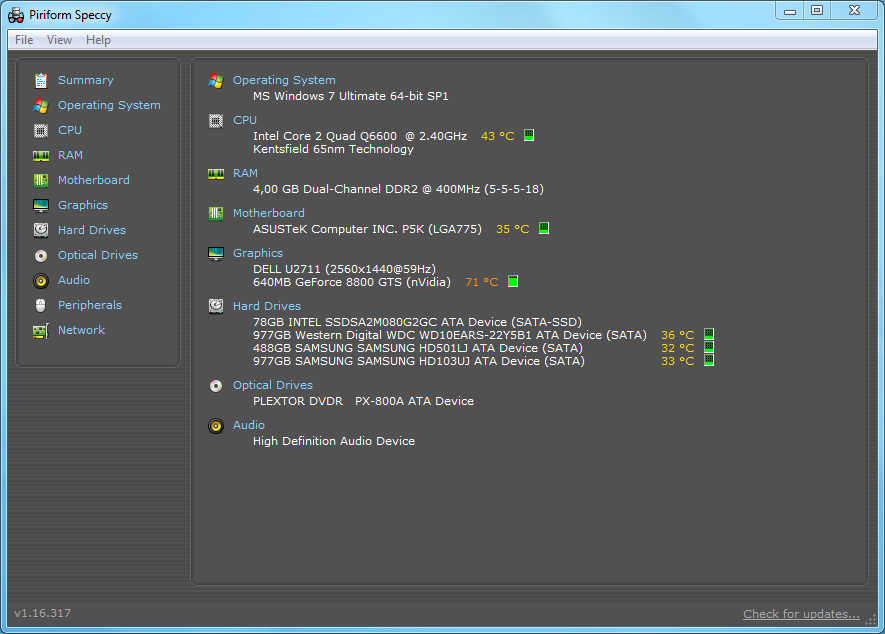The image size is (885, 634).
Task: Click the Piriform Speccy title bar app icon
Action: point(16,15)
